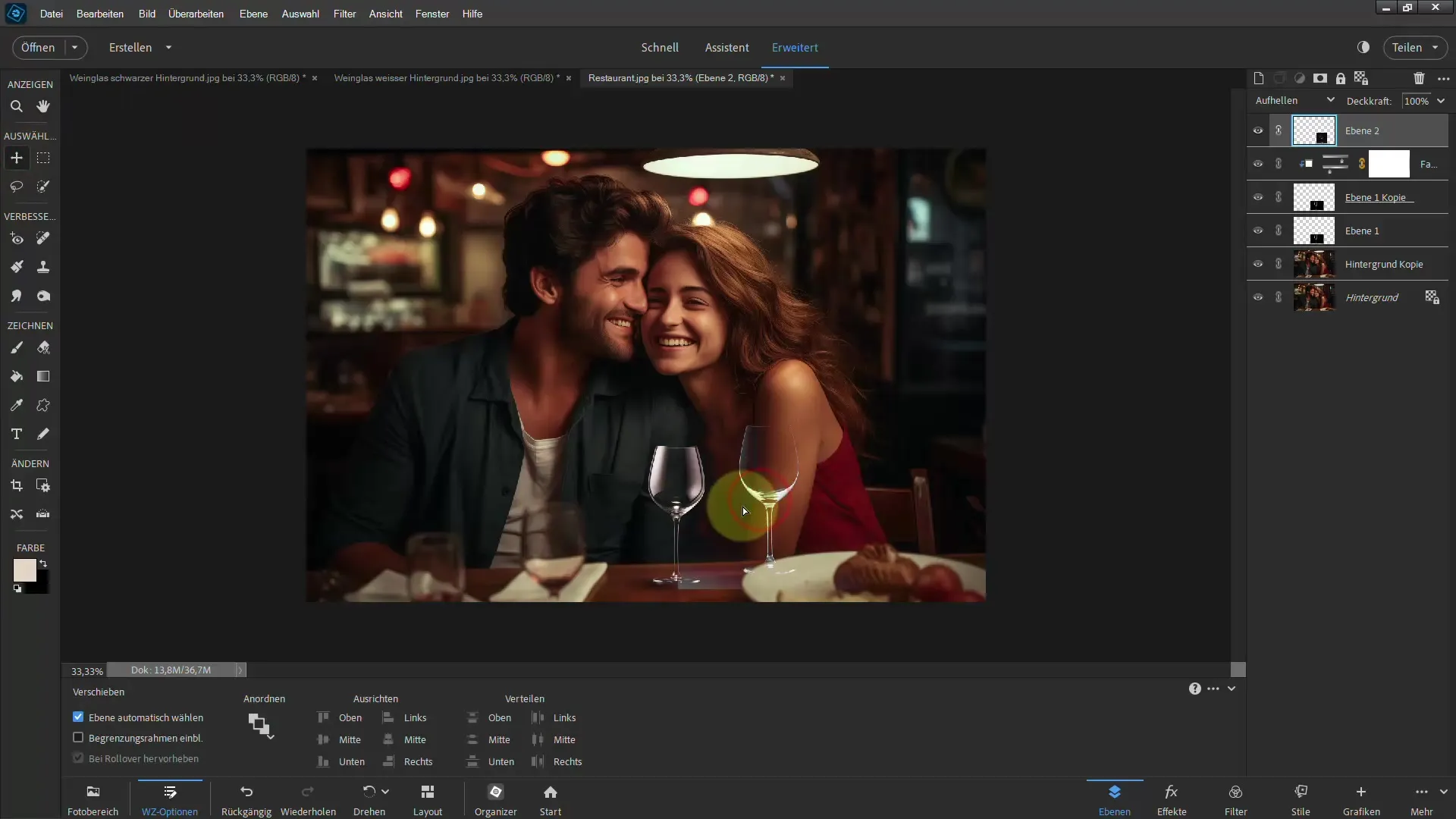
Task: Hide the Ebene 1 Kopie layer
Action: point(1258,197)
